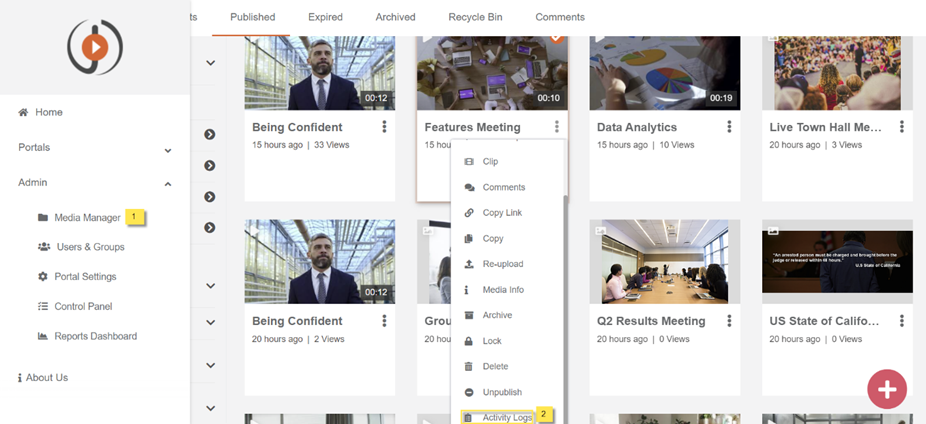Click the first round arrow expander in list

point(210,134)
